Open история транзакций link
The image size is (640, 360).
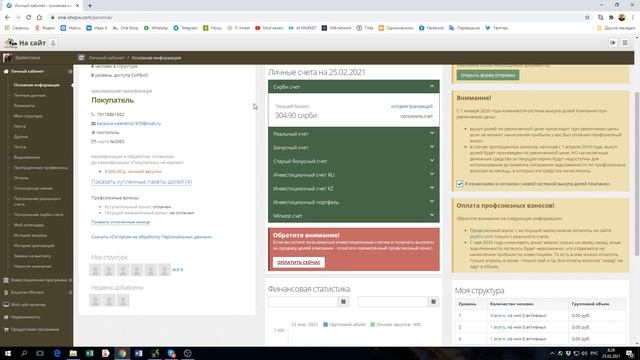point(411,106)
